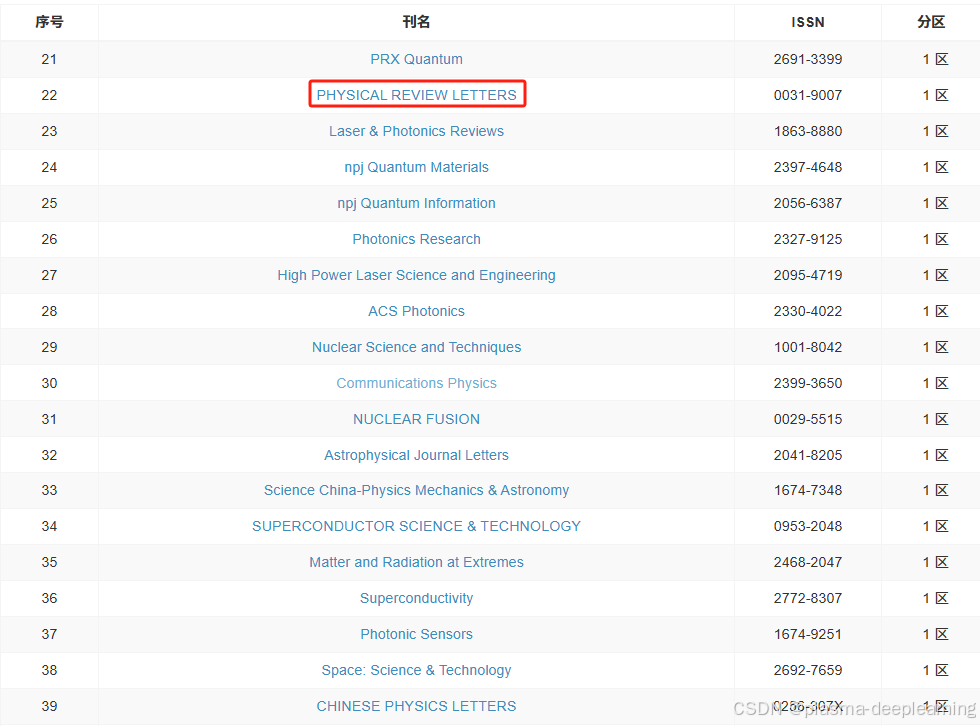Screen dimensions: 980x726
Task: Click 1 区 in ACS Photonics row
Action: [x=935, y=311]
